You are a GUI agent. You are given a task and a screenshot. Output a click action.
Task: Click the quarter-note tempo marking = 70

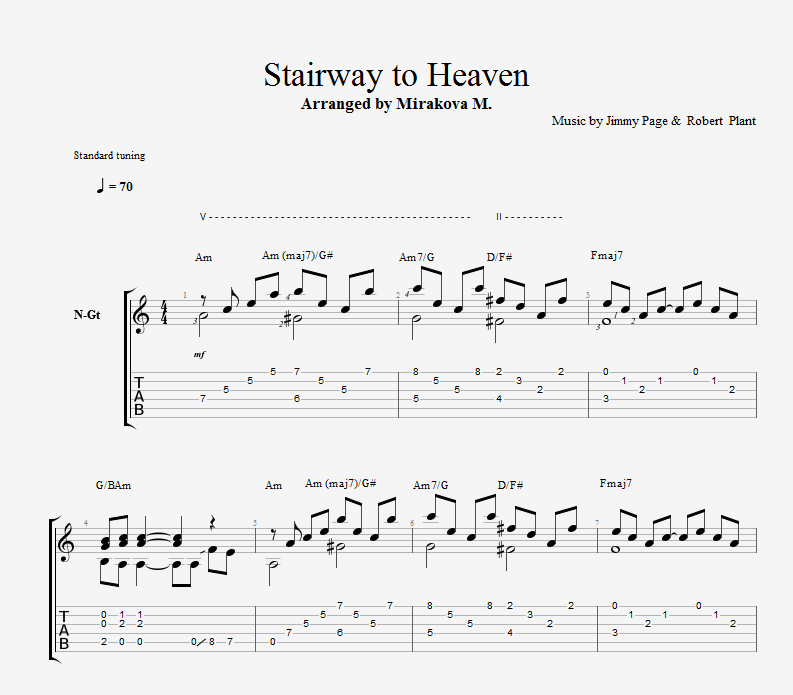point(115,186)
